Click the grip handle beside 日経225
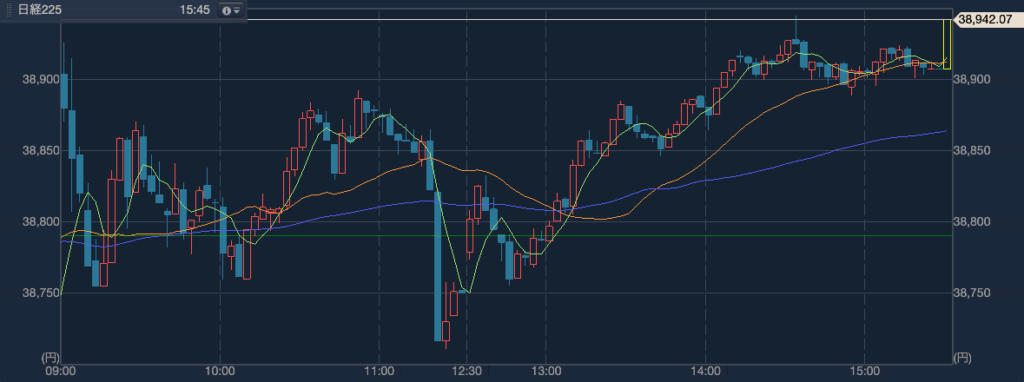The image size is (1024, 382). (8, 10)
